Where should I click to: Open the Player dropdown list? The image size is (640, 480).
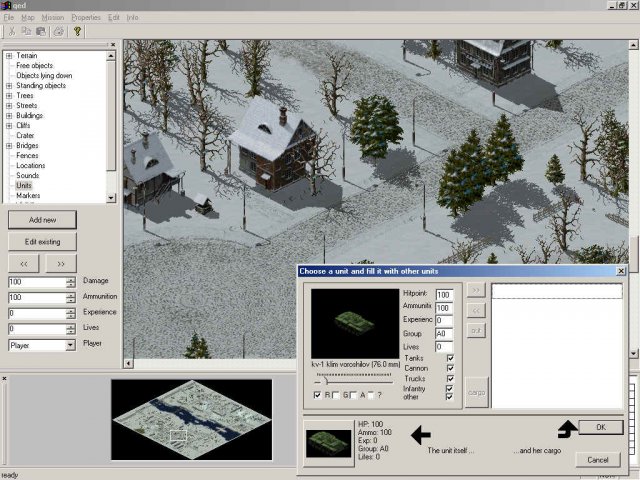(x=70, y=345)
